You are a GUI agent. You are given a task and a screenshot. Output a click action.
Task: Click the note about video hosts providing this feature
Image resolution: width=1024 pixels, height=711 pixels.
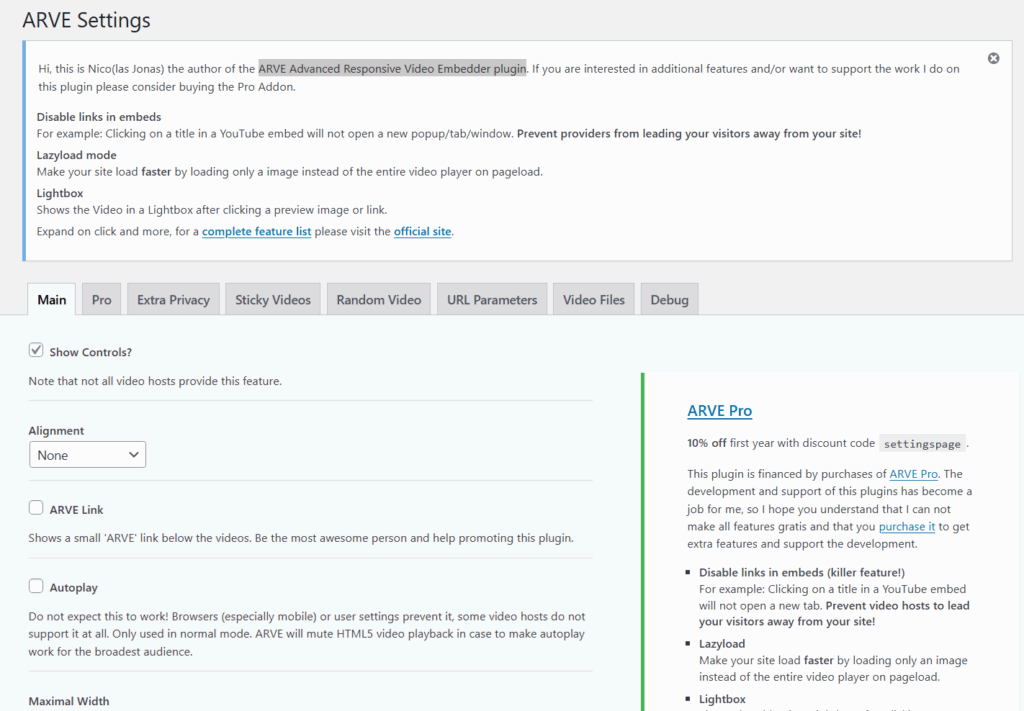click(x=155, y=381)
